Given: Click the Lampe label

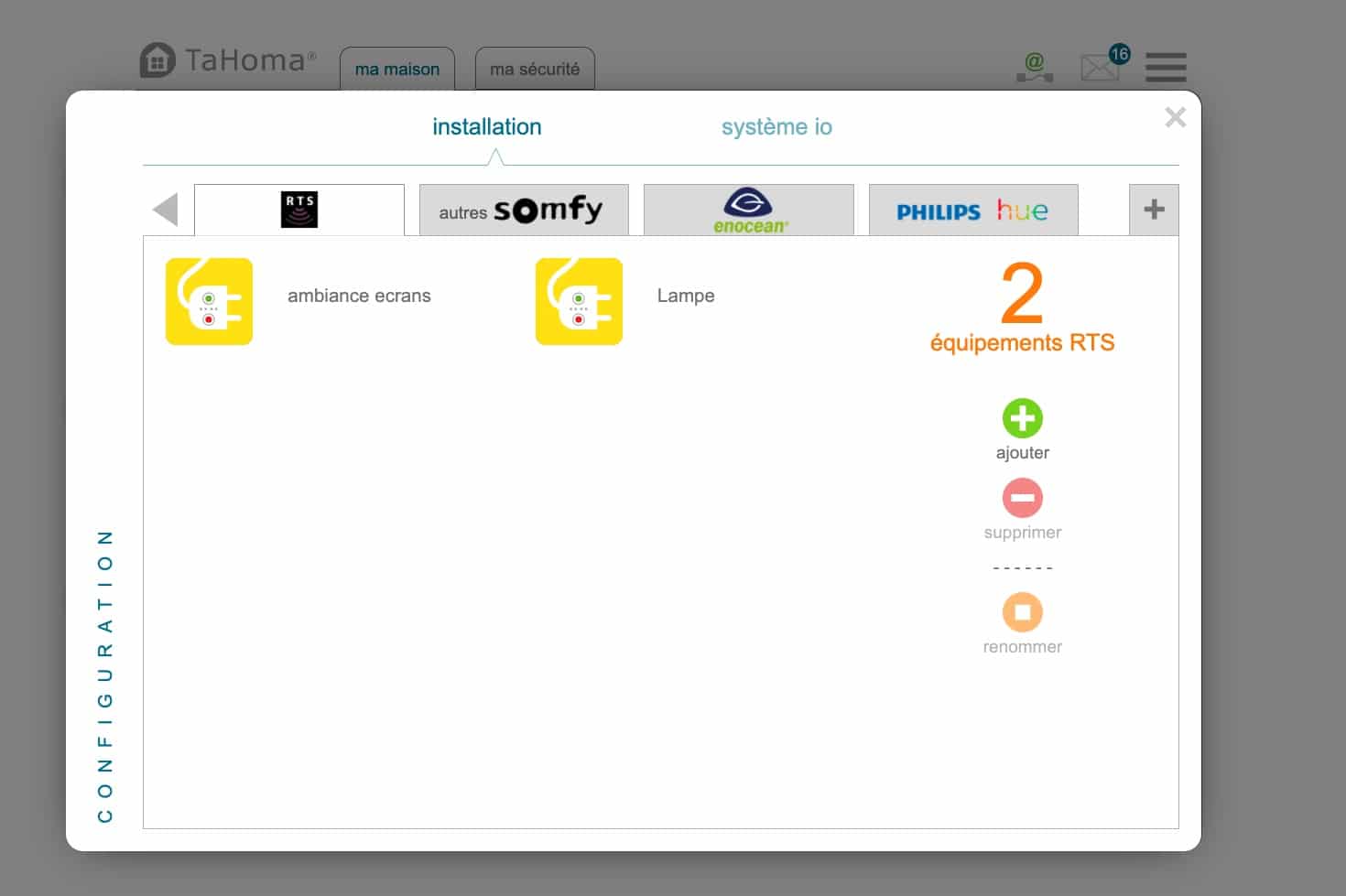Looking at the screenshot, I should click(x=686, y=296).
